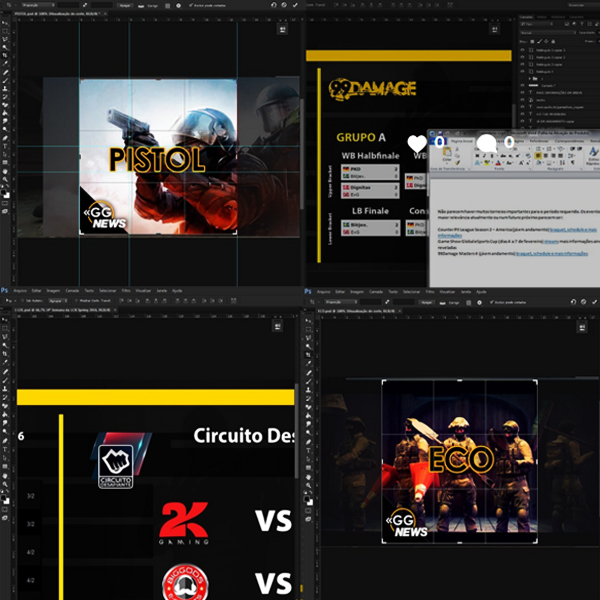The image size is (600, 600).
Task: Close the PISTOL.psd document tab
Action: (105, 14)
